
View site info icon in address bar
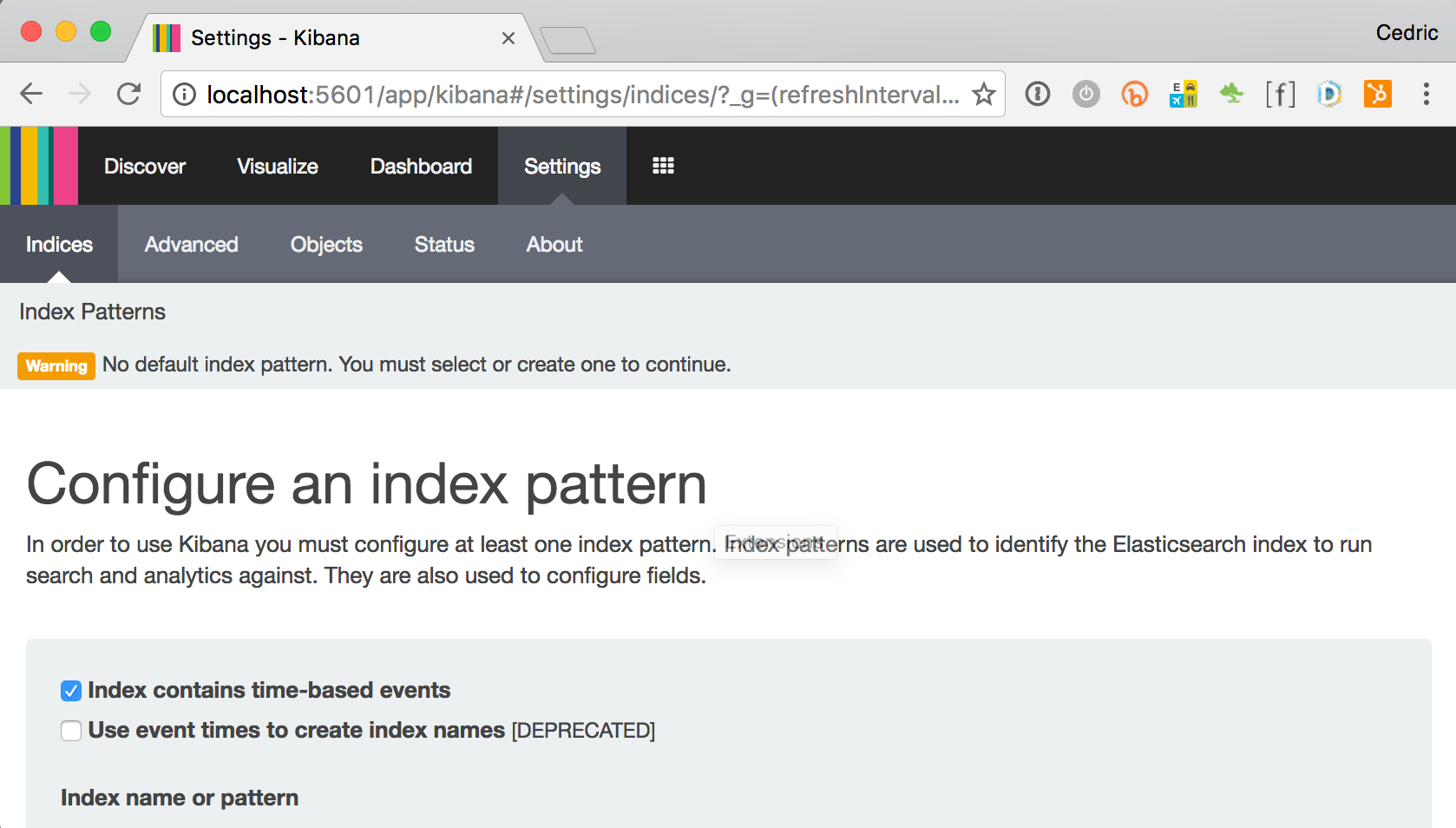(184, 94)
